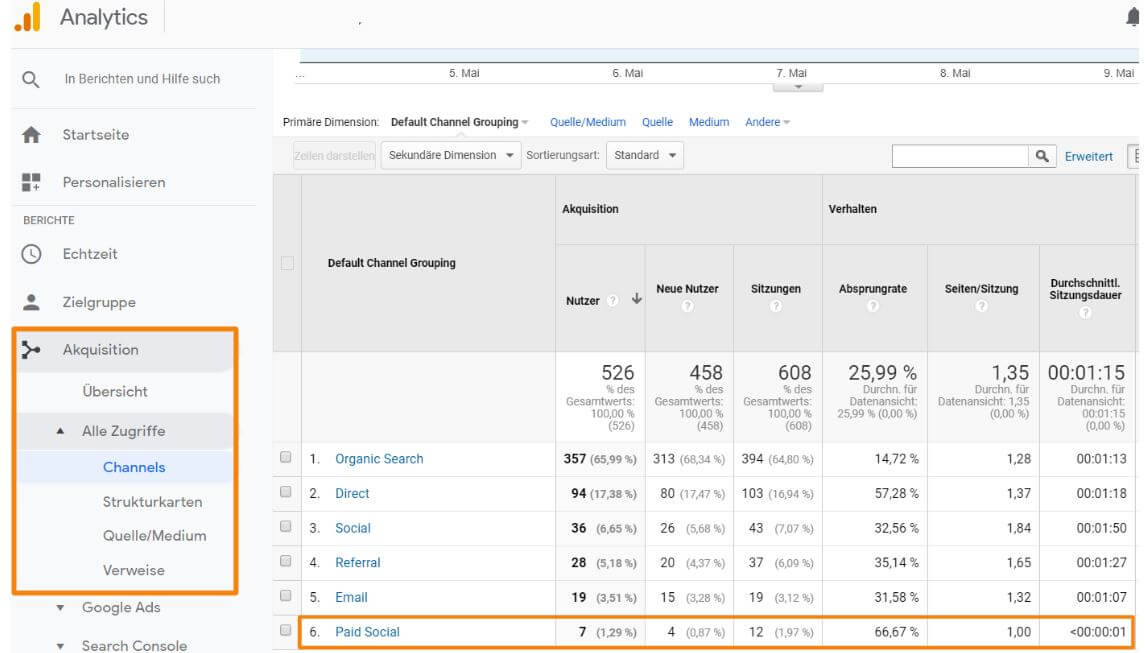1145x653 pixels.
Task: Open Startseite via the home icon
Action: [x=31, y=135]
